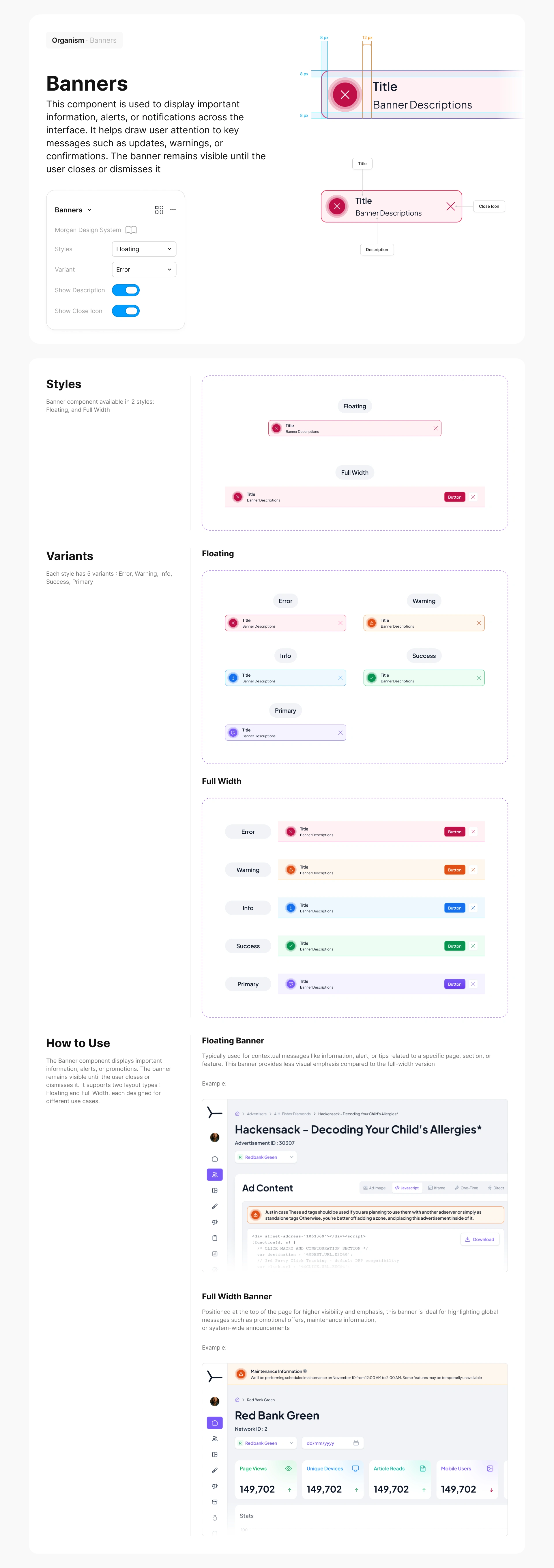Viewport: 554px width, 1568px height.
Task: Click the Download icon button in Ad Content
Action: [x=480, y=1239]
